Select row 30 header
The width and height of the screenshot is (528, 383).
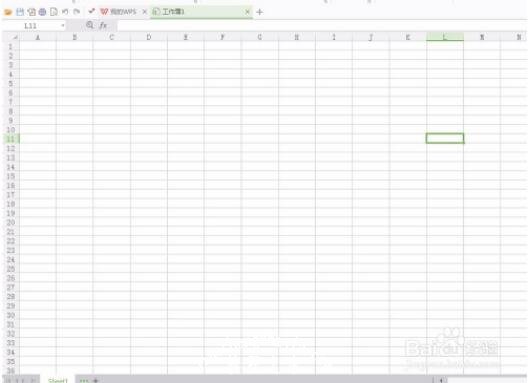(x=11, y=315)
